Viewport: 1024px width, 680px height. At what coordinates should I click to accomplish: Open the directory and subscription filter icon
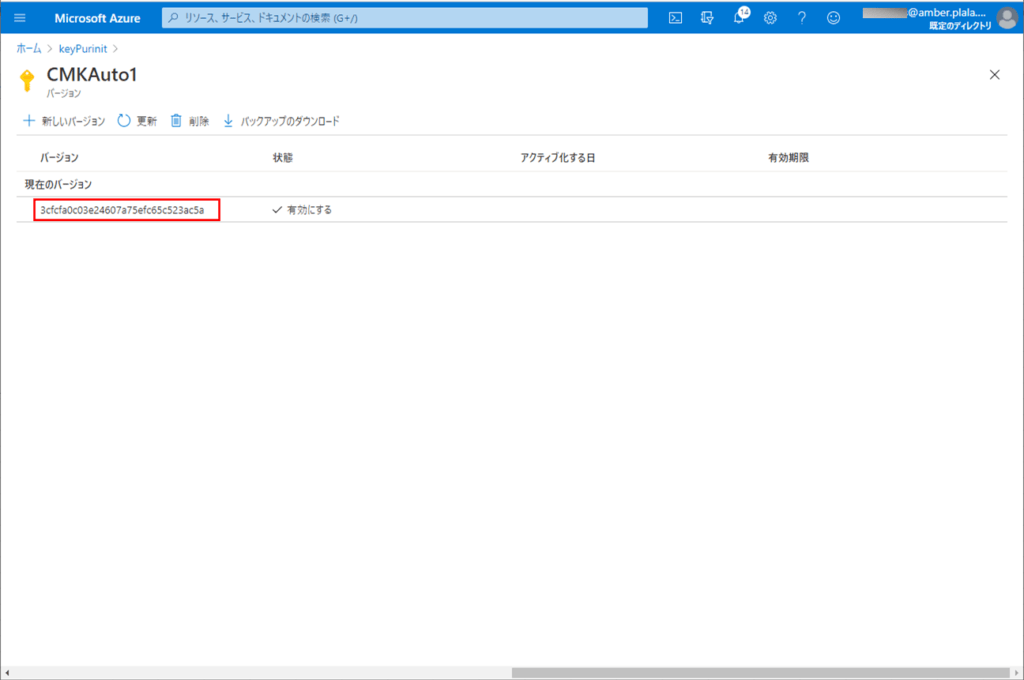coord(707,18)
